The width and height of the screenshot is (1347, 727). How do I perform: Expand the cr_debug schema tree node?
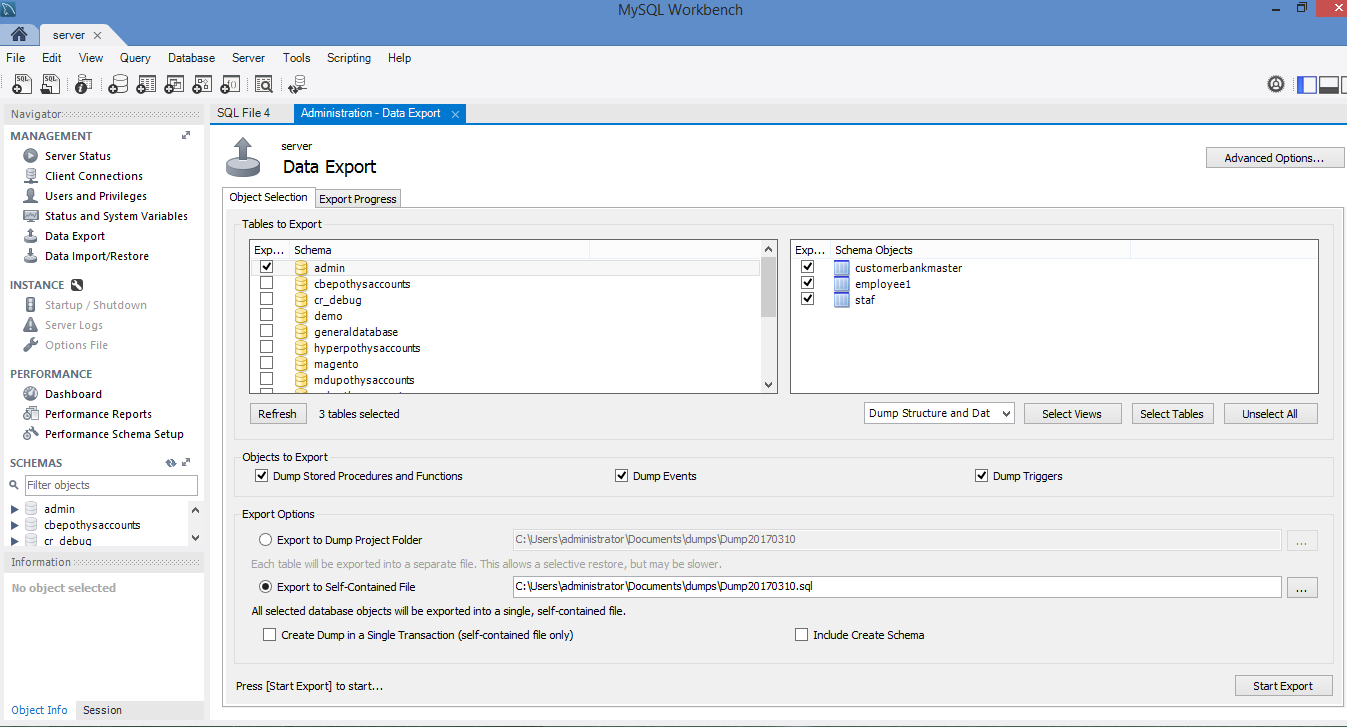14,541
